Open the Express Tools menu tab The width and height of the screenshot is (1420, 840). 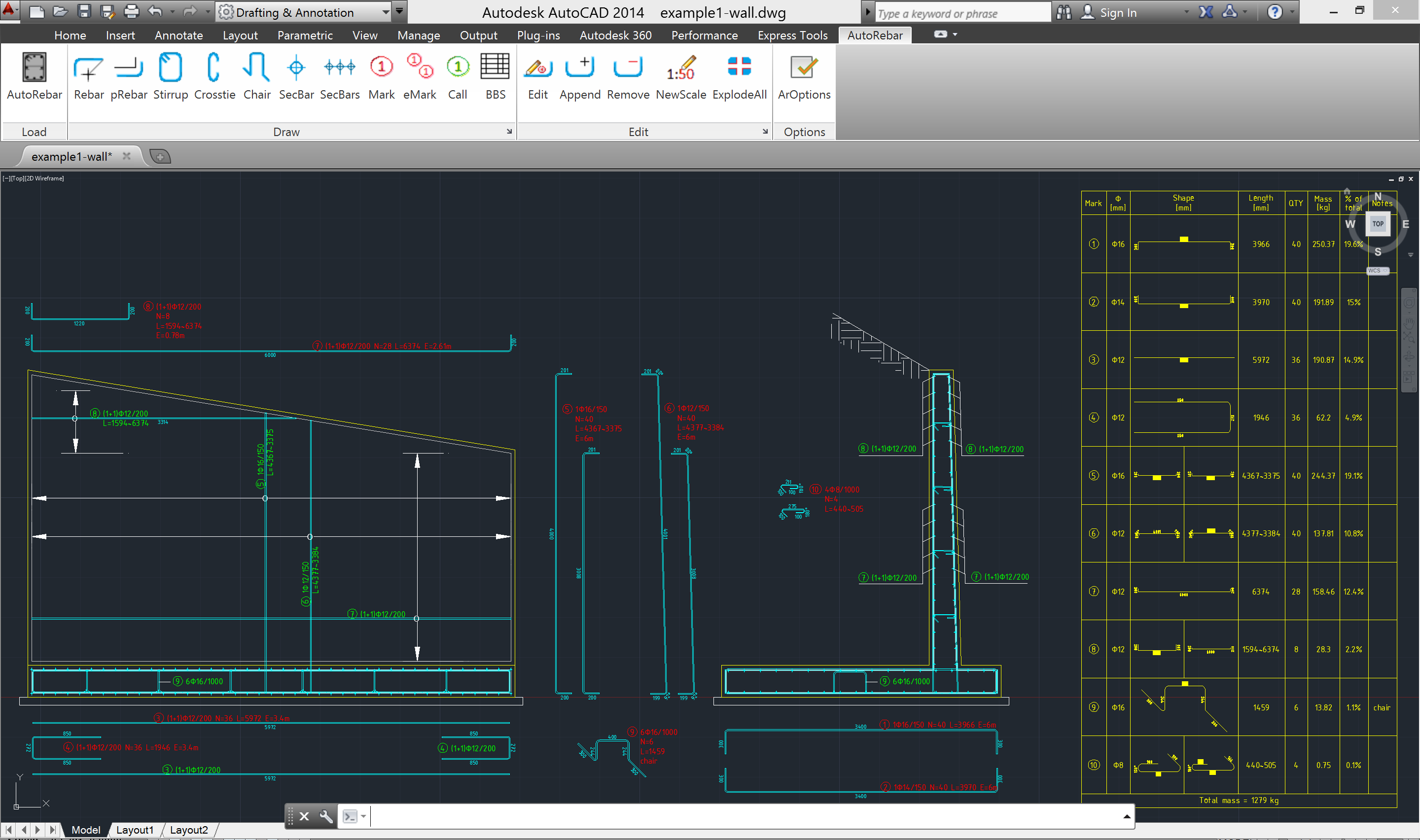[793, 34]
